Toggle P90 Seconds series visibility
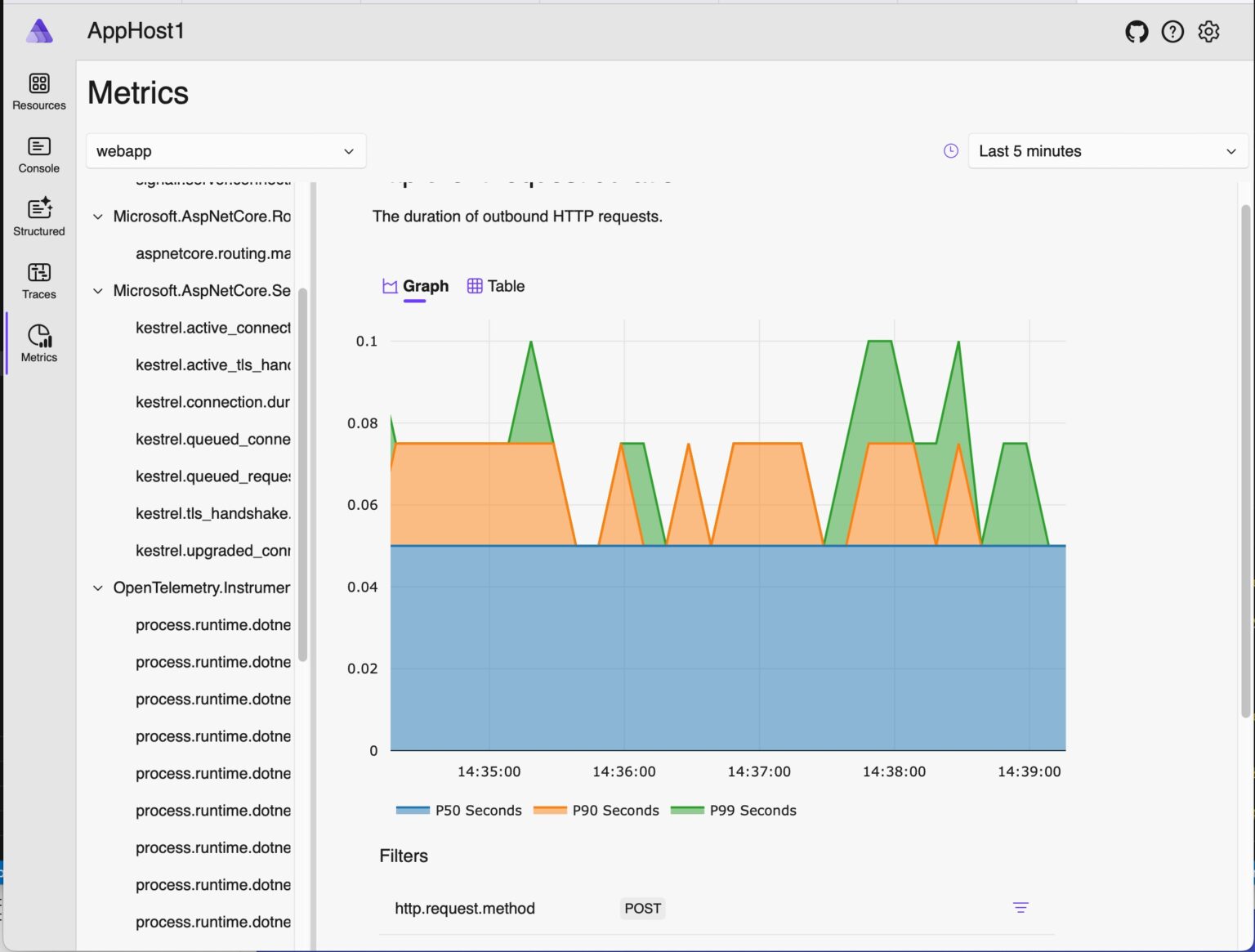Screen dimensions: 1255x952 (596, 810)
